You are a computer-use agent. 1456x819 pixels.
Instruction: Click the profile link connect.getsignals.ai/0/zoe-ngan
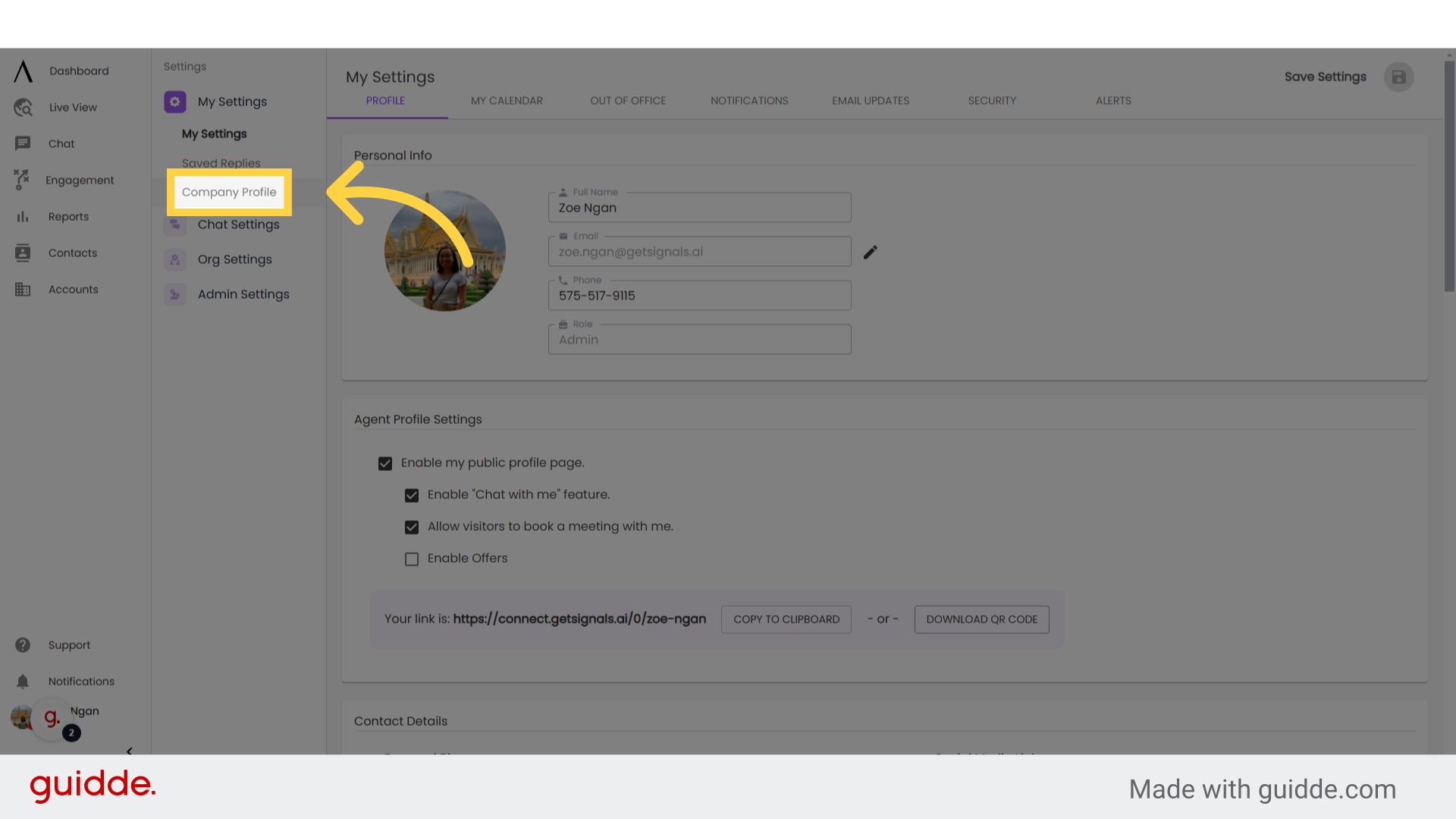[579, 619]
